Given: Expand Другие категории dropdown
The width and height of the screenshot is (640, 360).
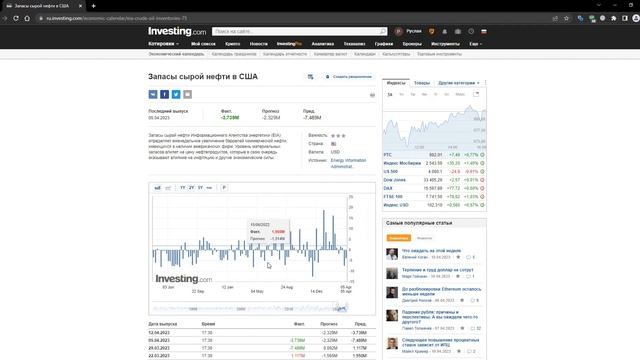Looking at the screenshot, I should [459, 83].
